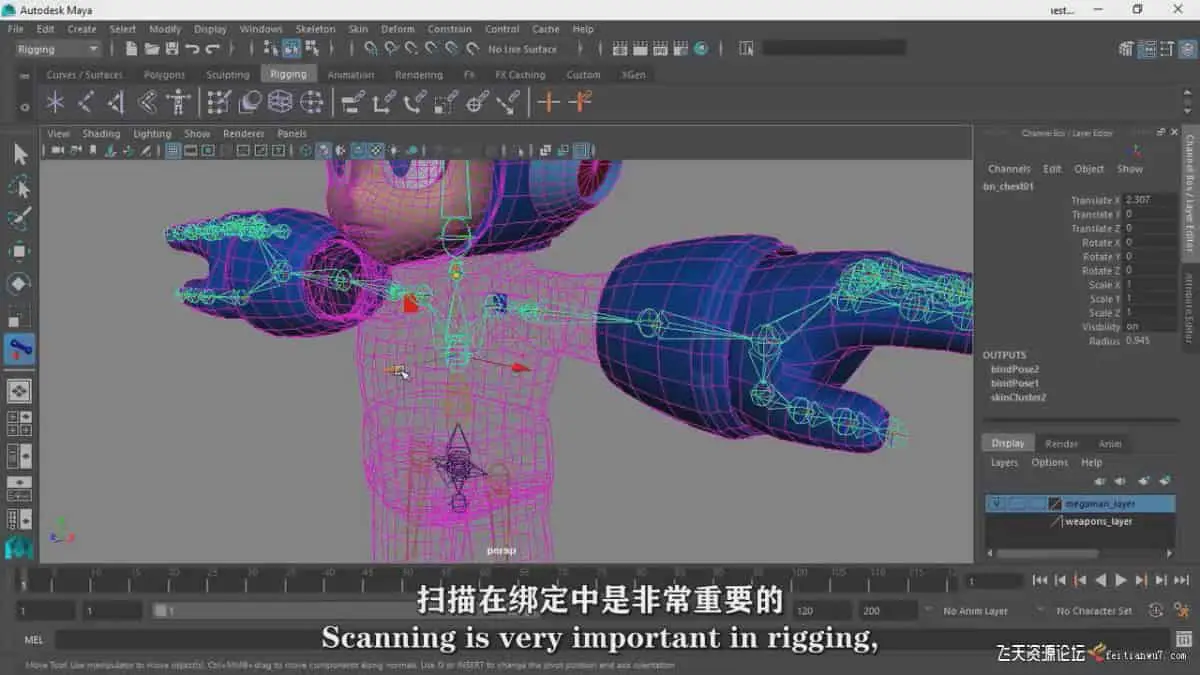Open the Render Settings clapboard icon
The image size is (1200, 675).
(x=681, y=48)
